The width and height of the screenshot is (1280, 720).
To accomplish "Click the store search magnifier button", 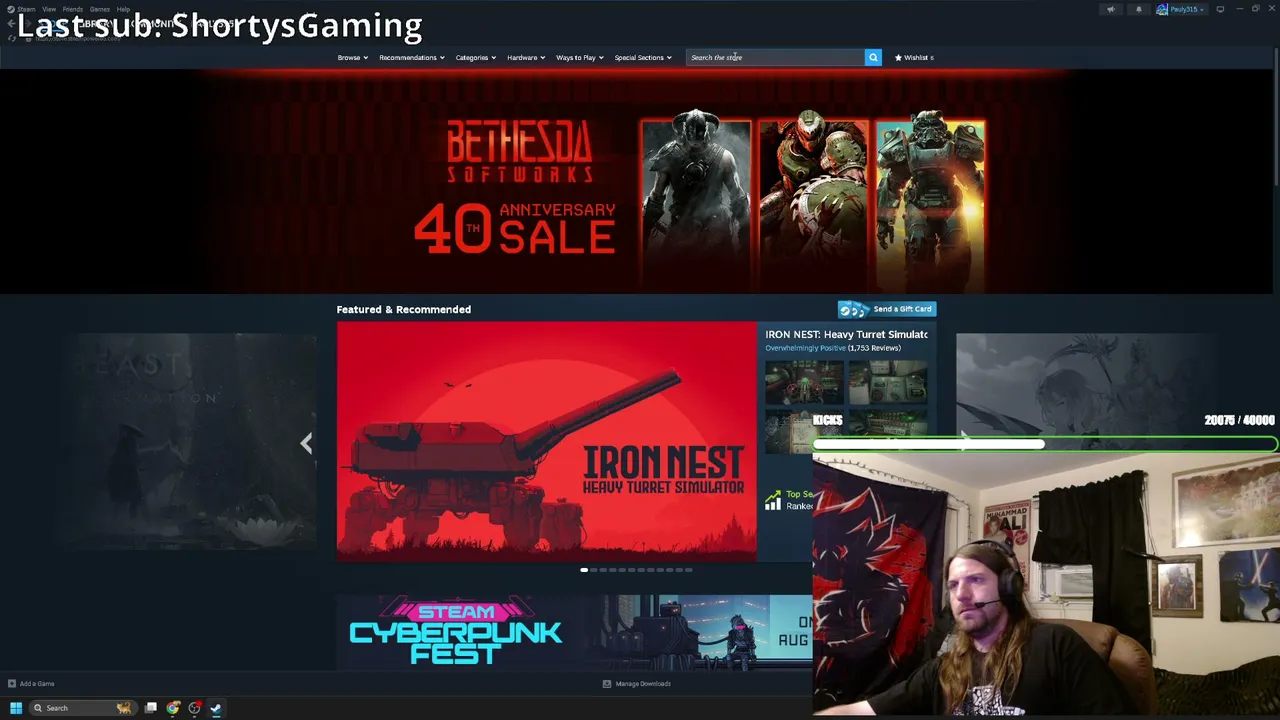I will click(x=873, y=57).
